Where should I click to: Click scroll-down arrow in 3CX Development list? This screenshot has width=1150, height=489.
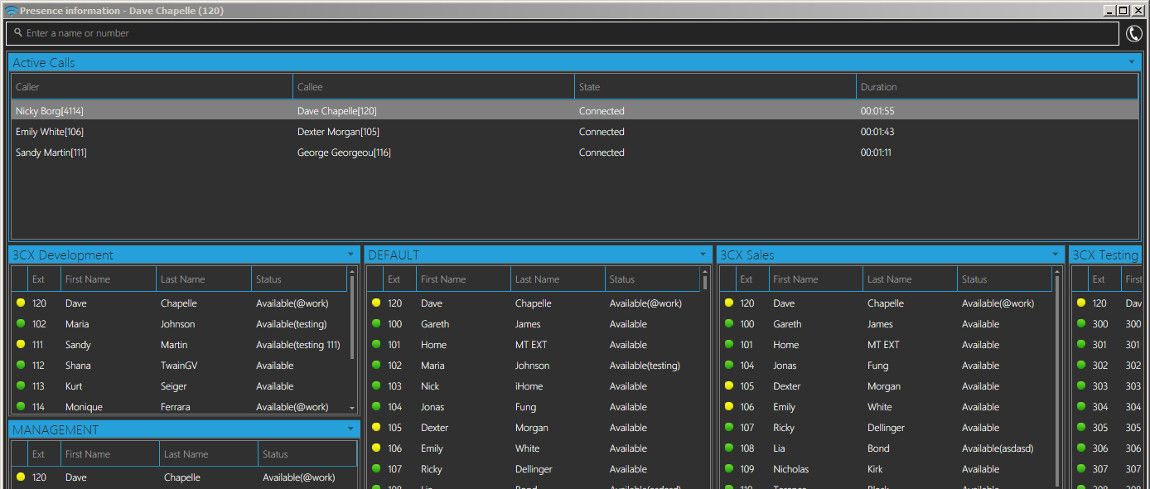(352, 408)
